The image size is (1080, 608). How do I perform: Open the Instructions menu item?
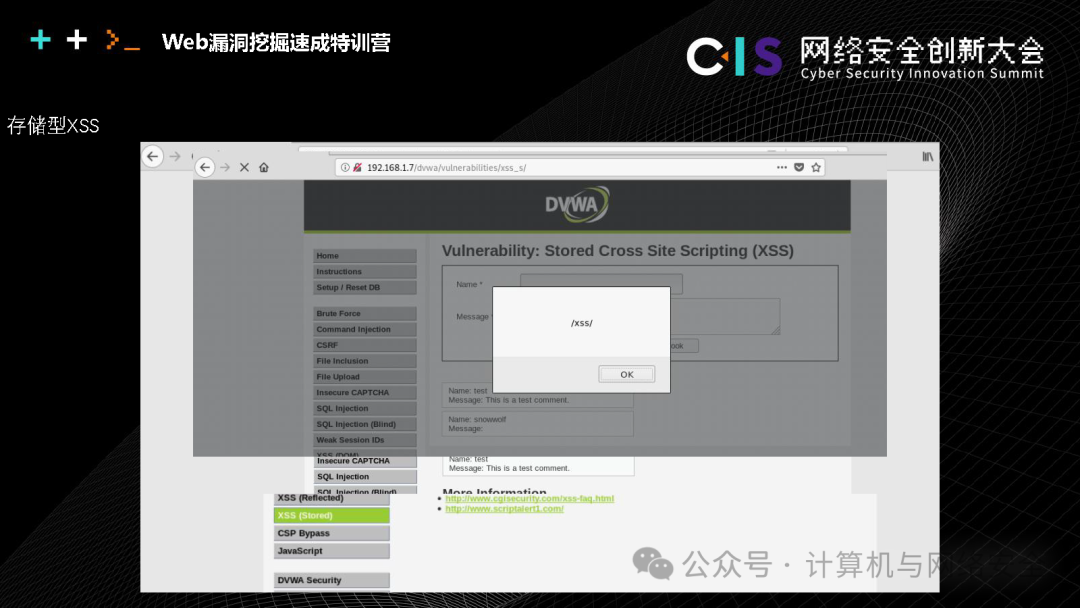365,271
